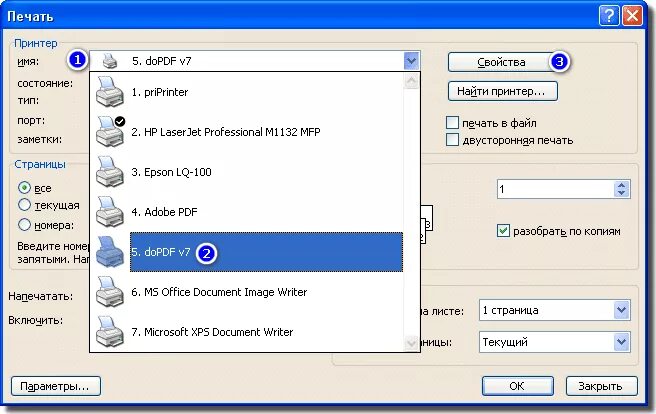Screen dimensions: 656x414
Task: Click the priPrinter printer icon
Action: click(110, 92)
